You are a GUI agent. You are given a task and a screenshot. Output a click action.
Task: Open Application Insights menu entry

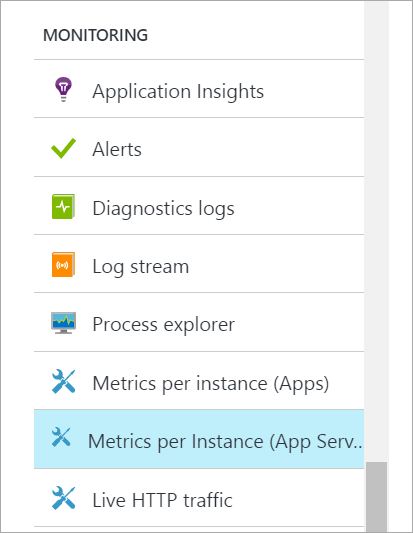[199, 89]
